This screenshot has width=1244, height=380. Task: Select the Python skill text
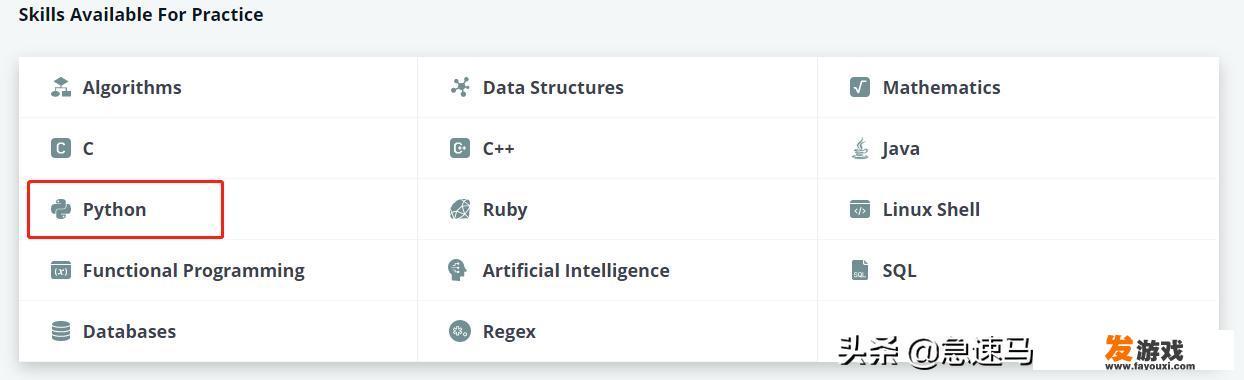115,209
